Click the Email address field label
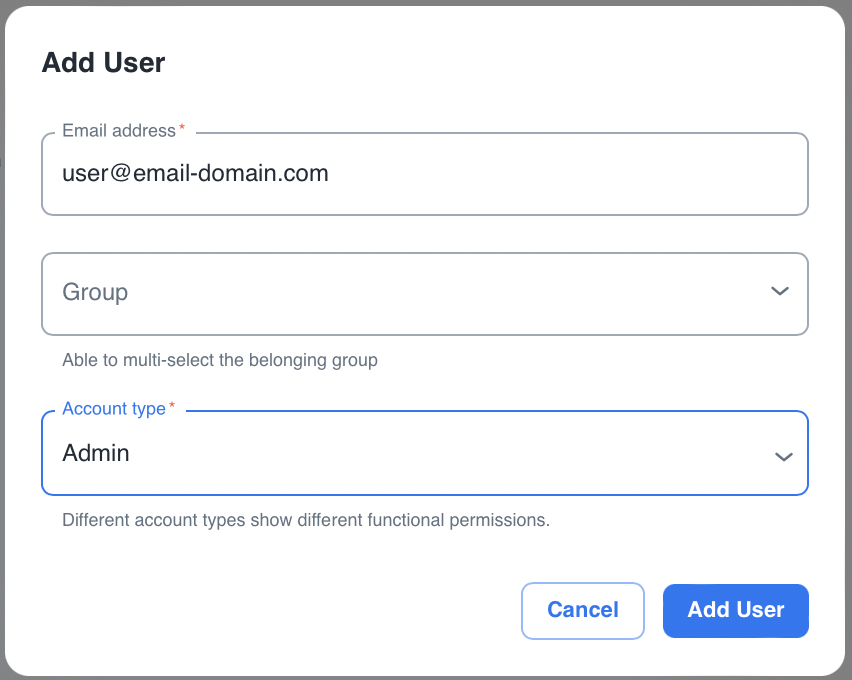 pyautogui.click(x=118, y=130)
